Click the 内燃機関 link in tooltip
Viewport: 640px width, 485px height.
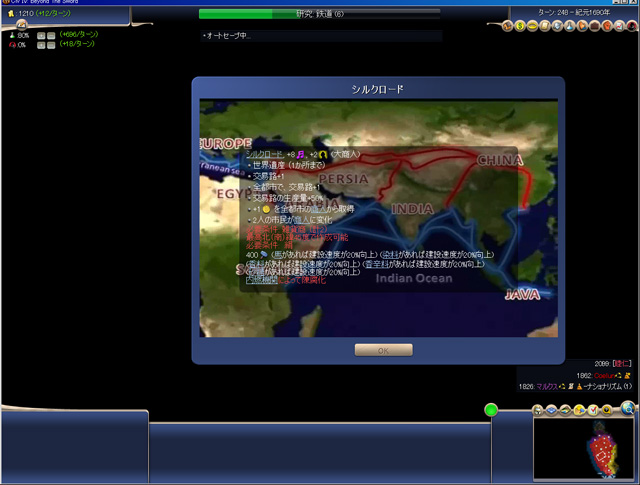point(262,280)
